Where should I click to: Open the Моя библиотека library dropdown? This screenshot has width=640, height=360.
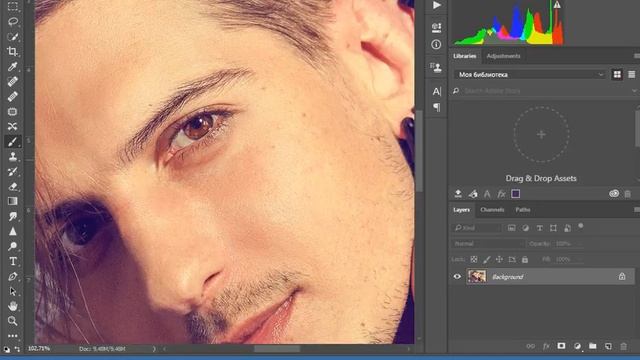(x=529, y=74)
